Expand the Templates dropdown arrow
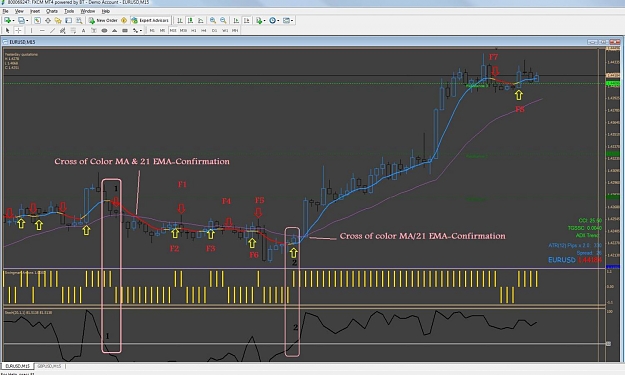This screenshot has width=625, height=375. click(x=292, y=20)
